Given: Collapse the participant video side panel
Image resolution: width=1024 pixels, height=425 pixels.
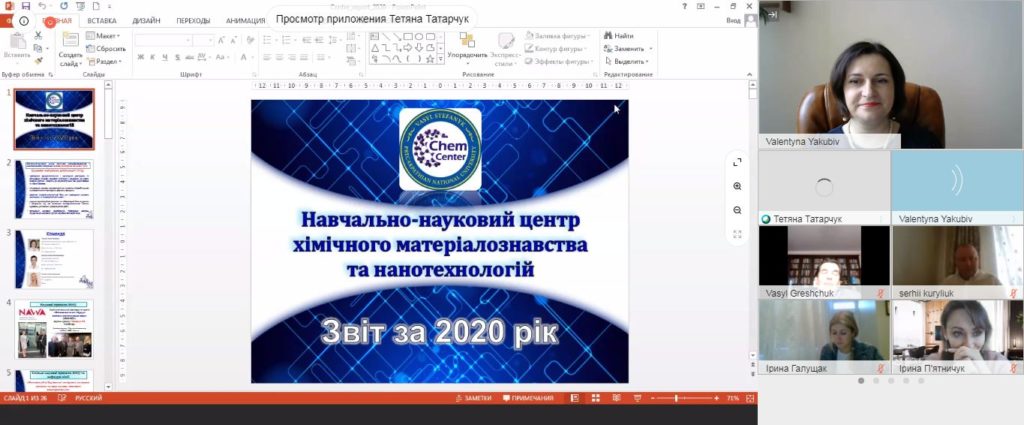Looking at the screenshot, I should (x=772, y=12).
